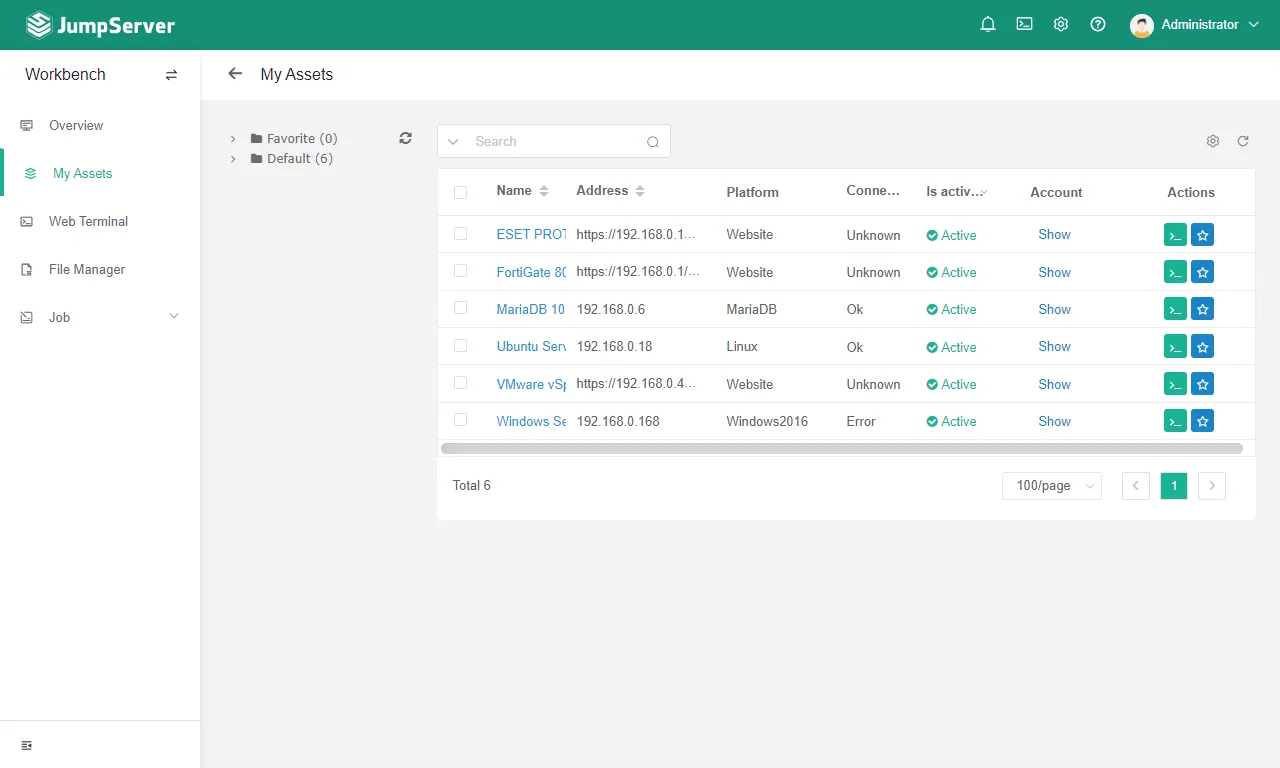Select My Assets in the sidebar
The image size is (1280, 768).
coord(100,173)
